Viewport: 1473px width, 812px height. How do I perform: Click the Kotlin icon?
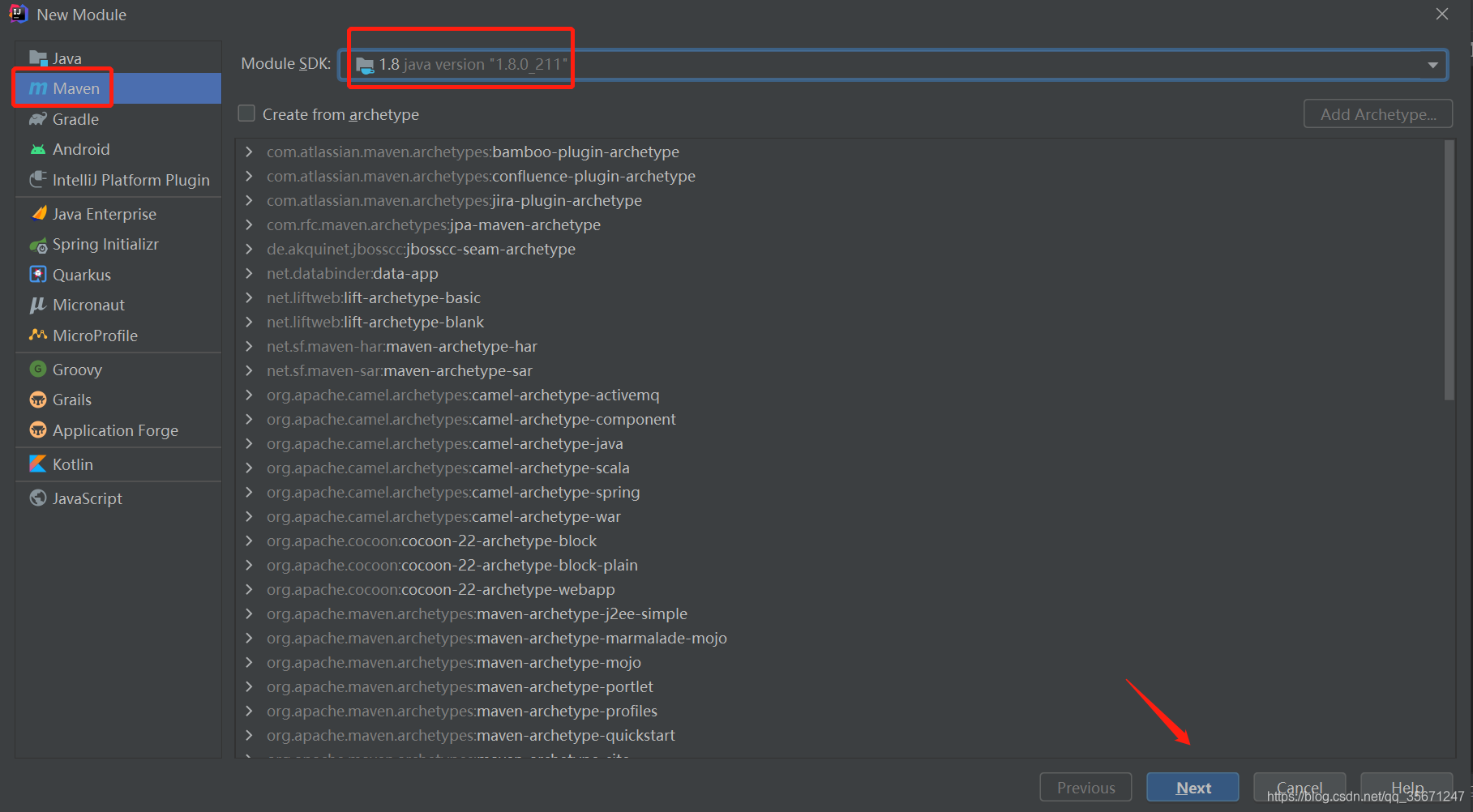(38, 464)
